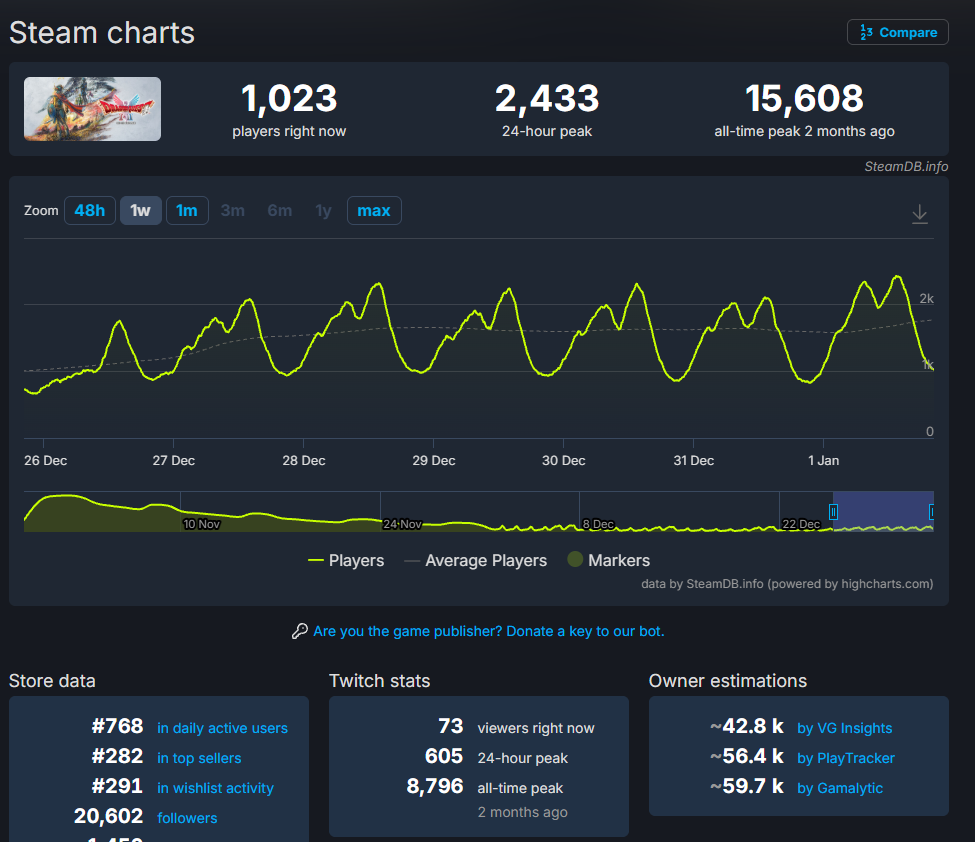Click the 1,023 players right now figure
Screen dimensions: 975x842
[x=289, y=99]
